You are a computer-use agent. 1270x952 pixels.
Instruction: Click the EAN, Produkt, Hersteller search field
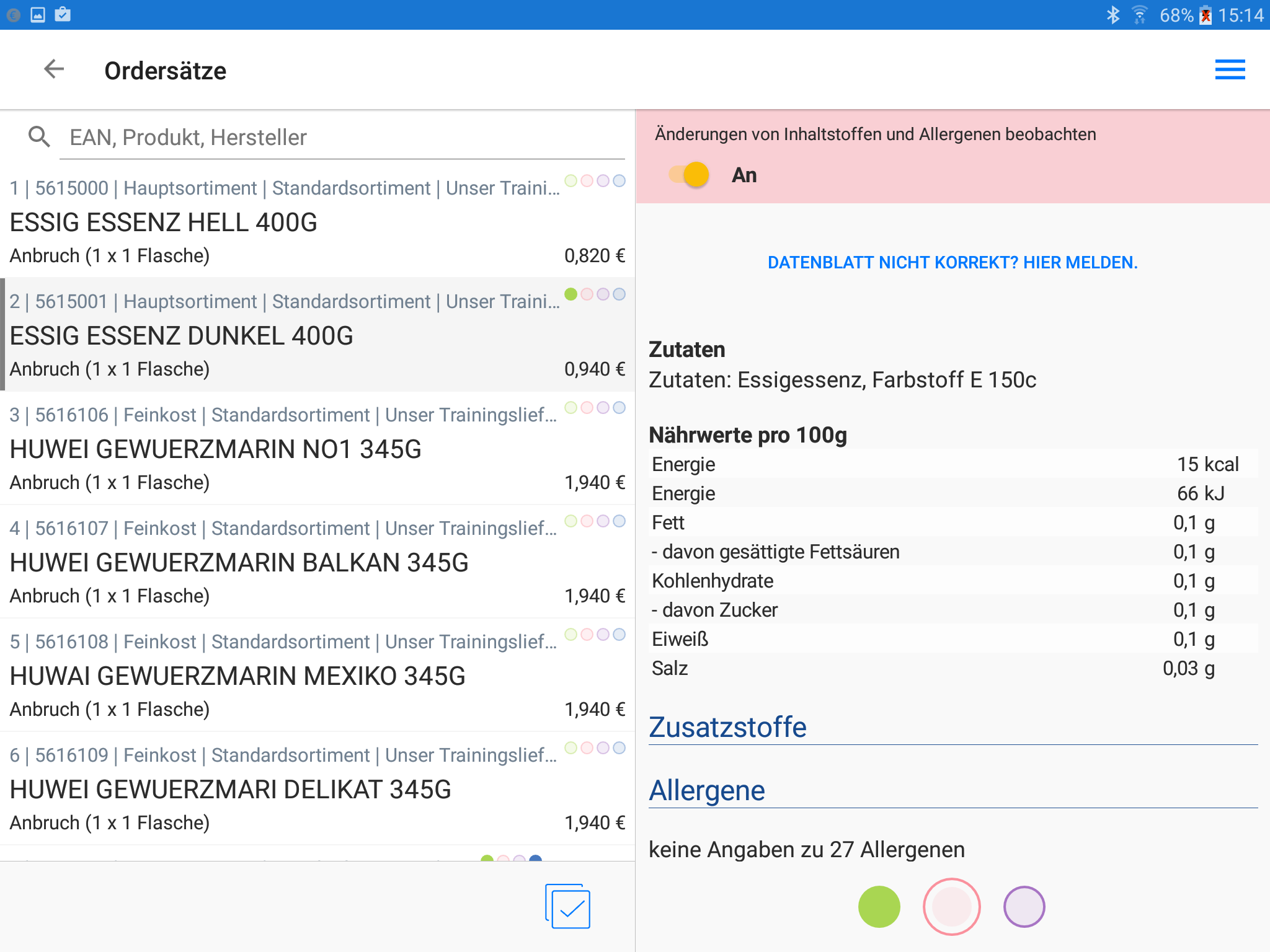coord(341,138)
